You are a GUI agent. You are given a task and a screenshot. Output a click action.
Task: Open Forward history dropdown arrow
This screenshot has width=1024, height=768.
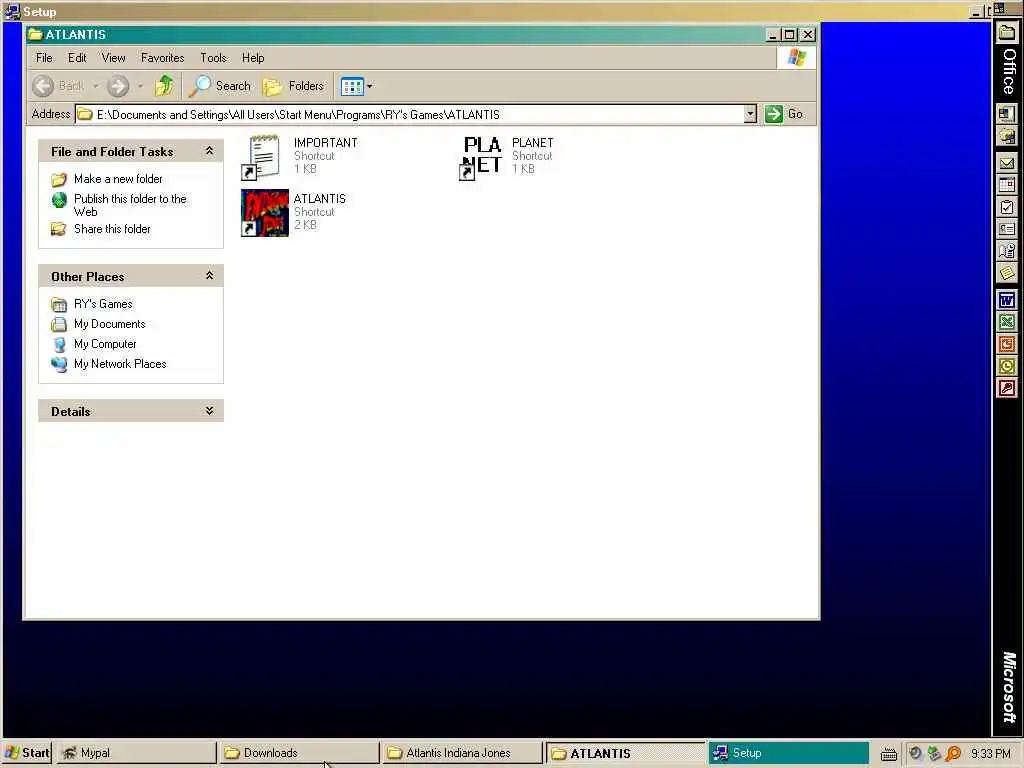point(140,86)
